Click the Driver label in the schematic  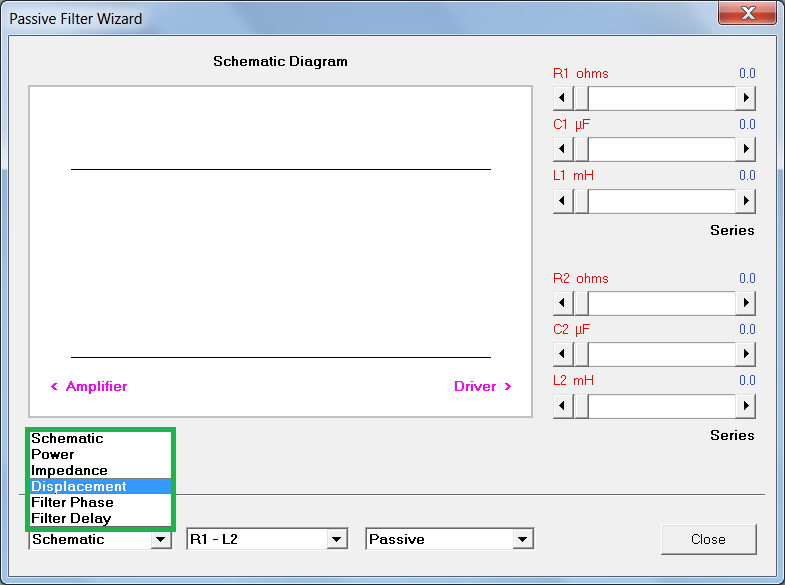(475, 386)
